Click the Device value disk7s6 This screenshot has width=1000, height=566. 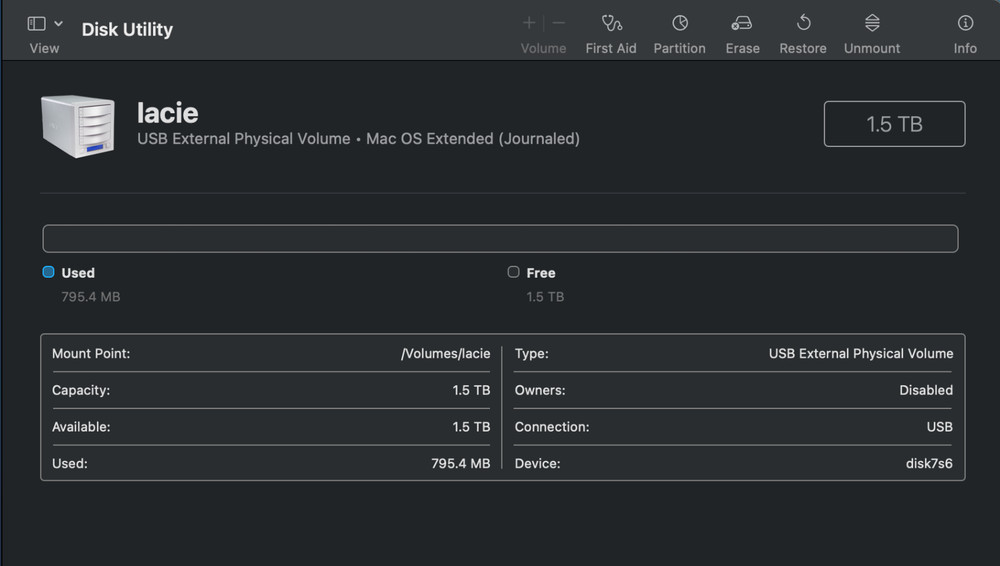coord(929,463)
